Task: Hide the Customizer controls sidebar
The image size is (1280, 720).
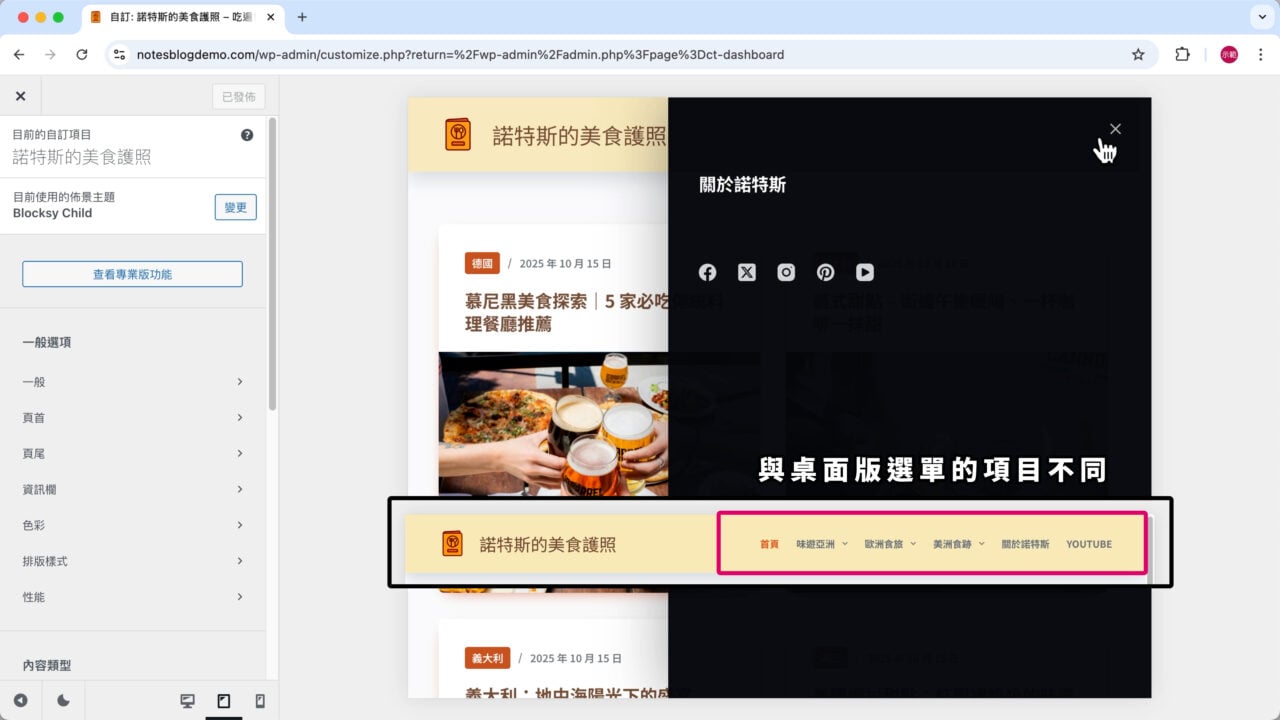Action: pyautogui.click(x=20, y=701)
